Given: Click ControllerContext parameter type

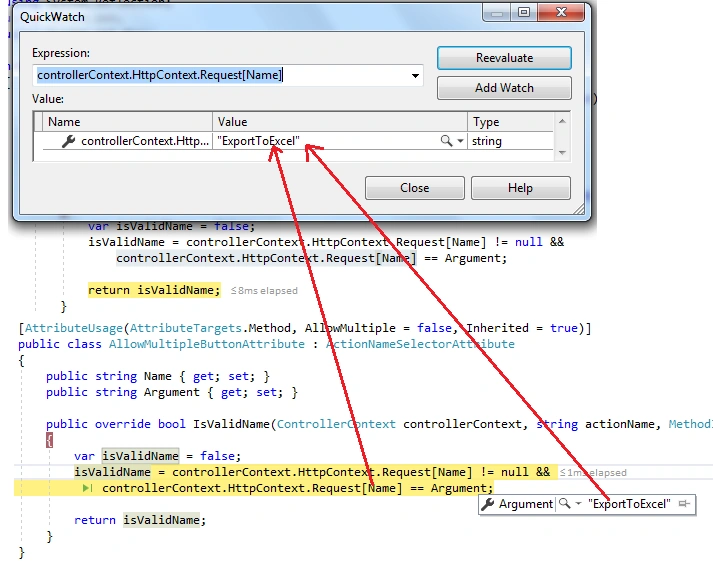Looking at the screenshot, I should tap(336, 424).
